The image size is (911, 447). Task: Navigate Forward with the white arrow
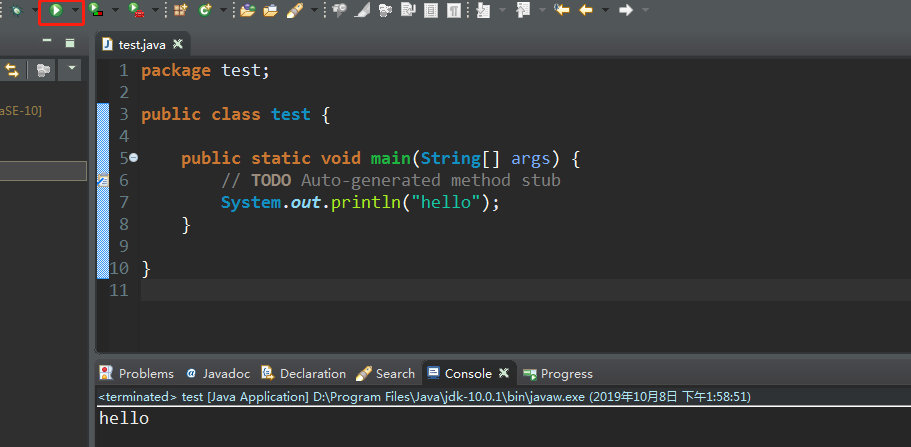(625, 10)
